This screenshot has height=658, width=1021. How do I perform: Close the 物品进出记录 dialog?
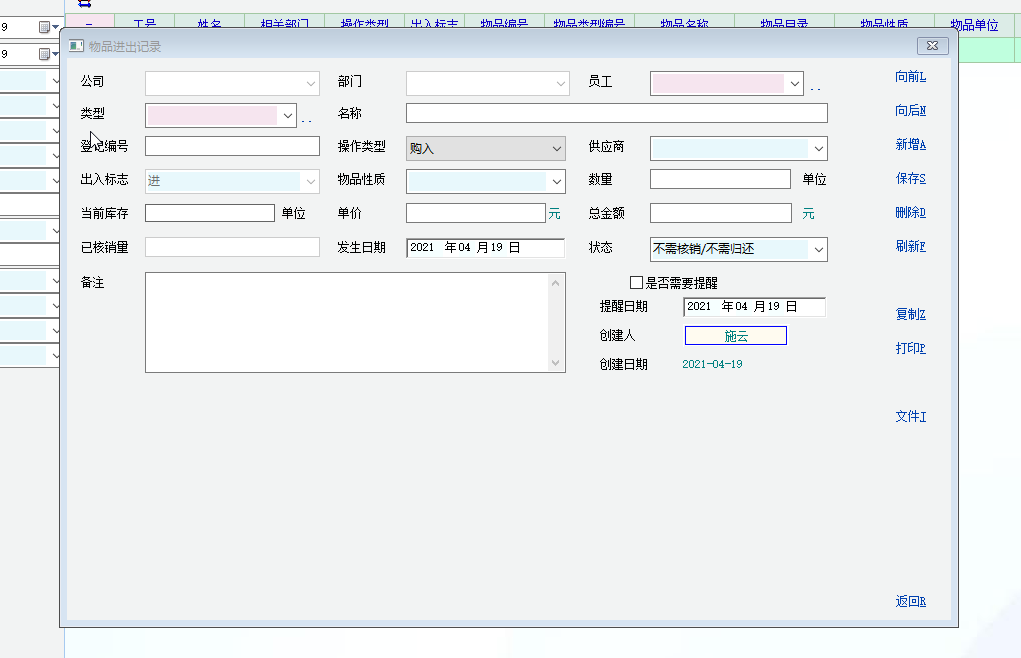coord(932,46)
